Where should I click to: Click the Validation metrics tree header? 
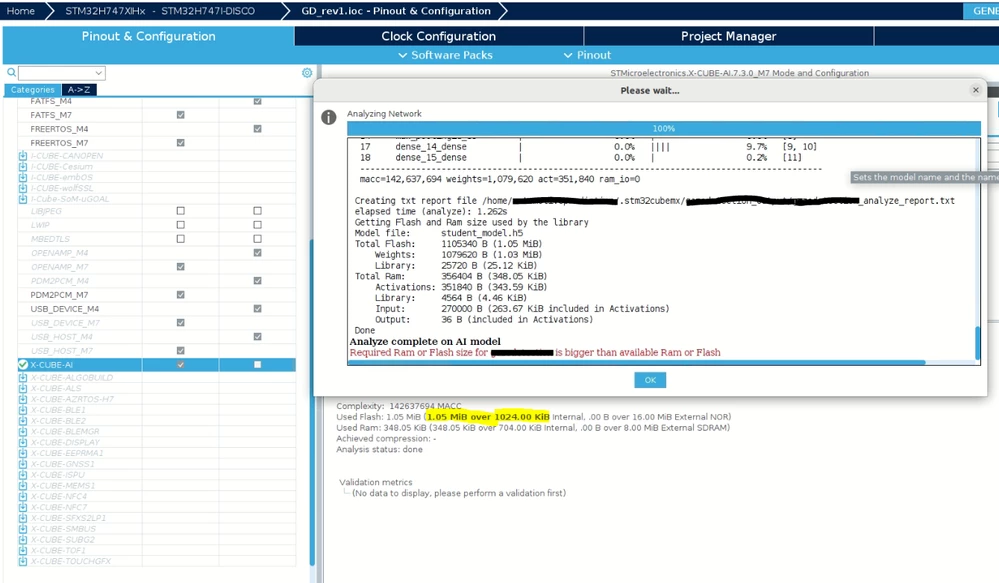tap(376, 482)
